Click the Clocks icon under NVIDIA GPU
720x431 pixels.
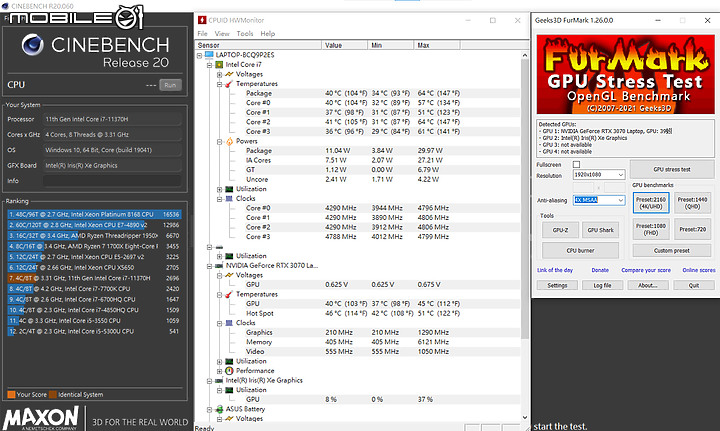229,323
